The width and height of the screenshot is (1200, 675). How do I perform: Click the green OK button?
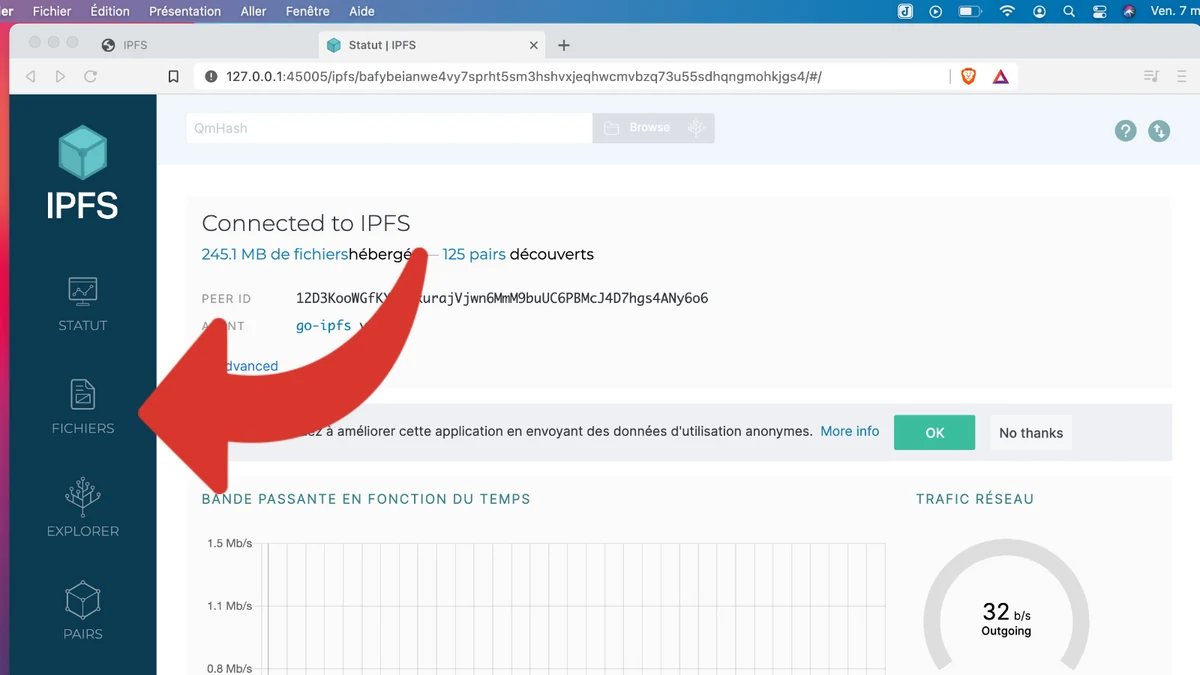[x=934, y=433]
